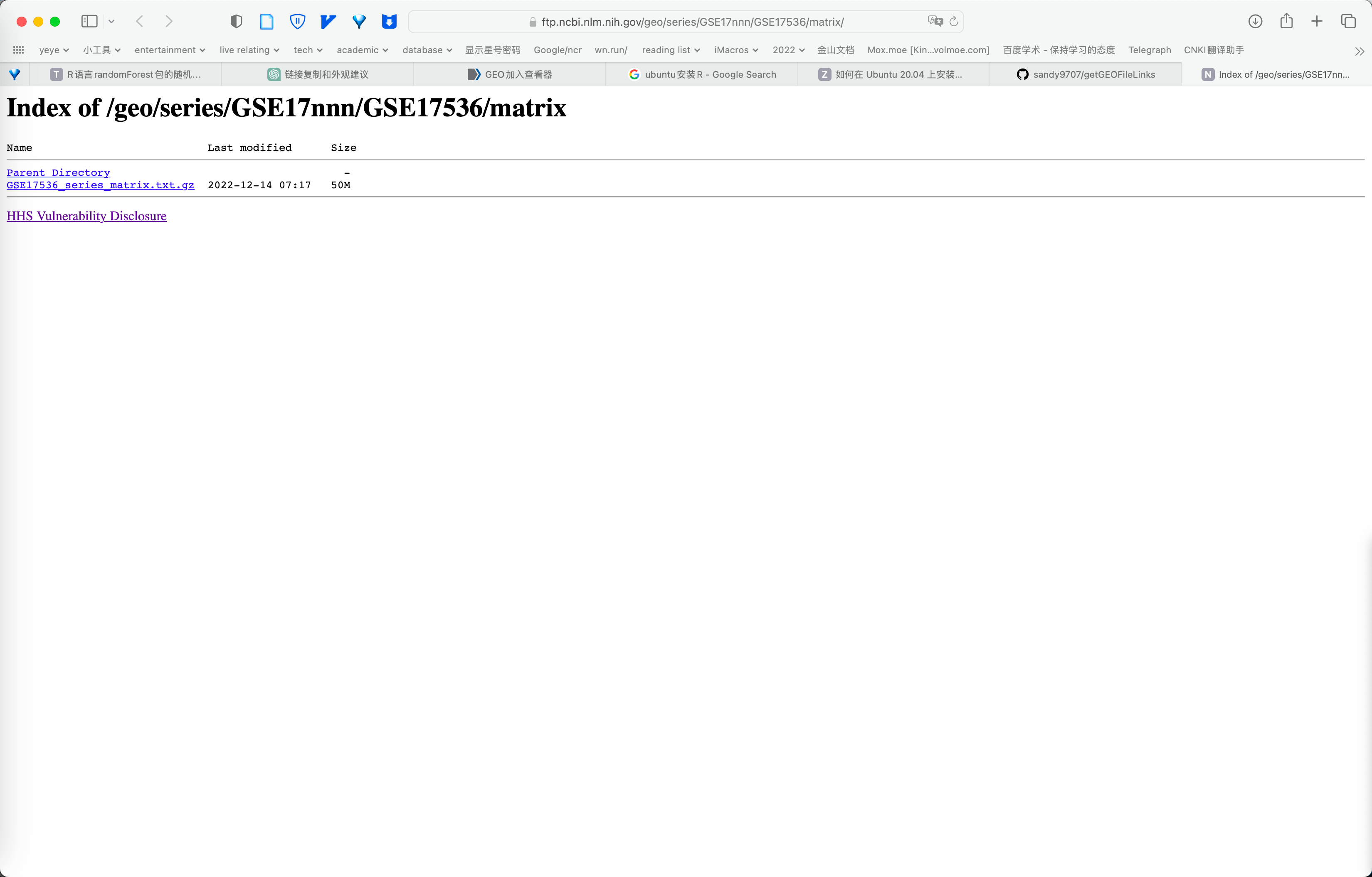Click the download arrow icon top right
The image size is (1372, 877).
pos(1256,21)
